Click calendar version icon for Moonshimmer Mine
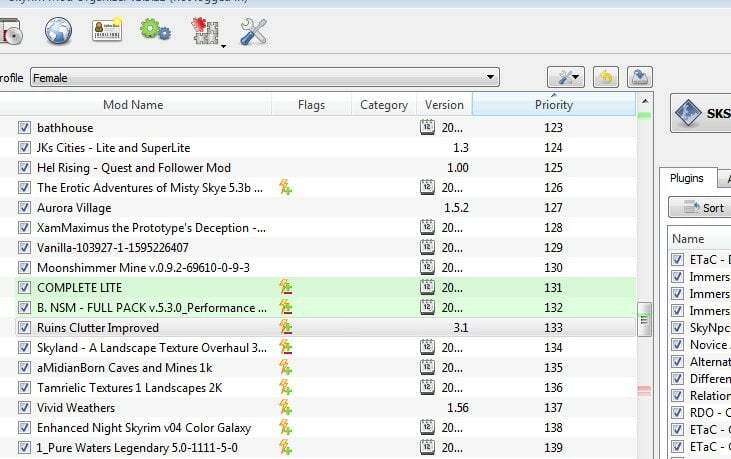The height and width of the screenshot is (459, 731). [427, 267]
